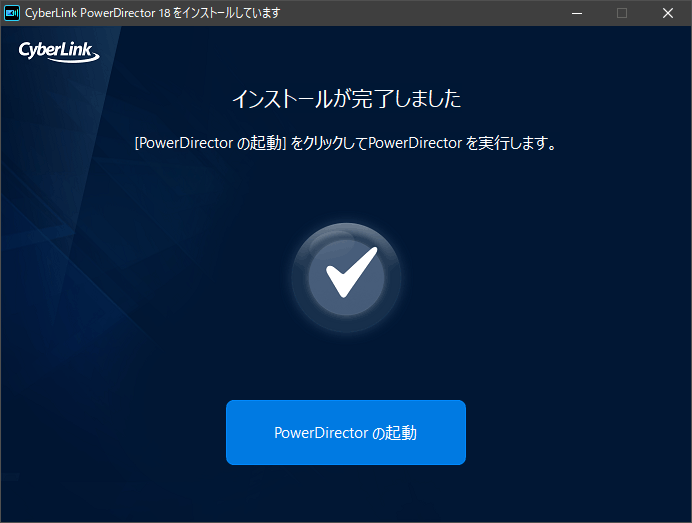Close the installer window

coord(668,13)
